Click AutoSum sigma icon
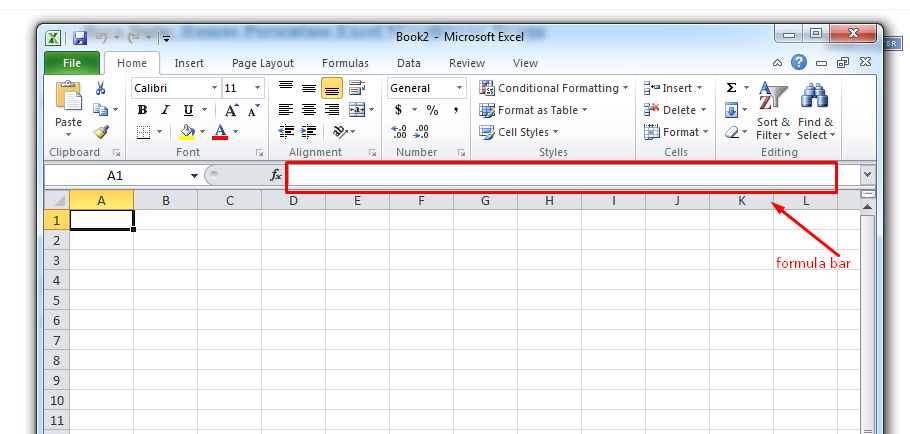The image size is (910, 434). (731, 88)
